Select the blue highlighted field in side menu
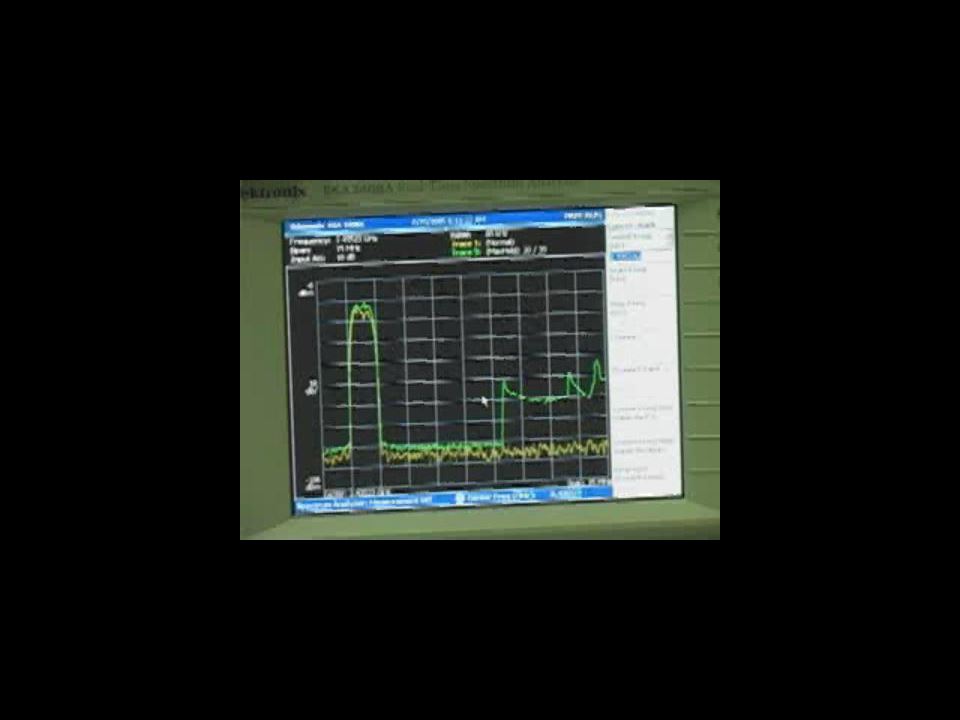The image size is (960, 720). tap(626, 256)
